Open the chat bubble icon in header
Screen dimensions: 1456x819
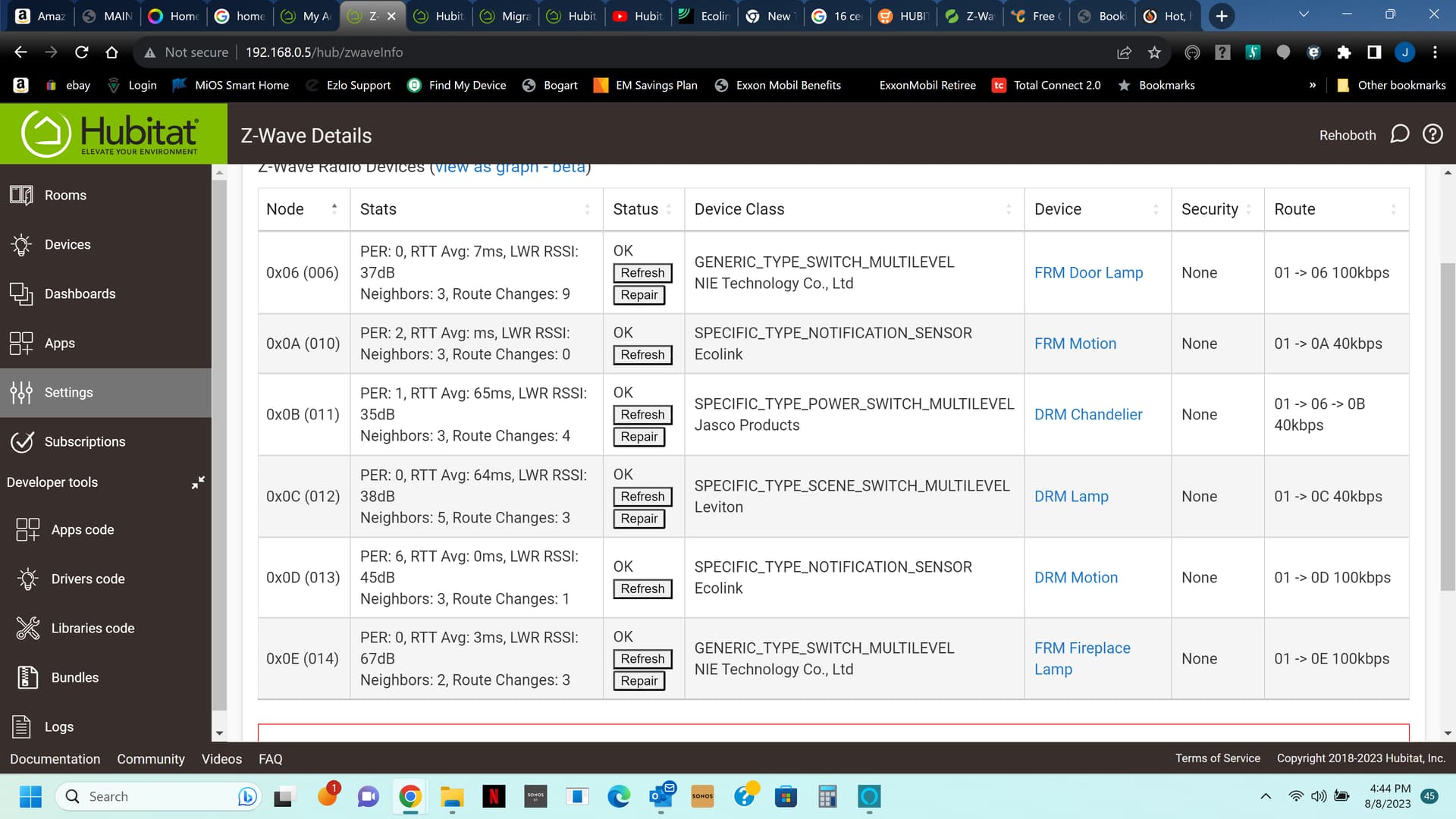(1399, 134)
